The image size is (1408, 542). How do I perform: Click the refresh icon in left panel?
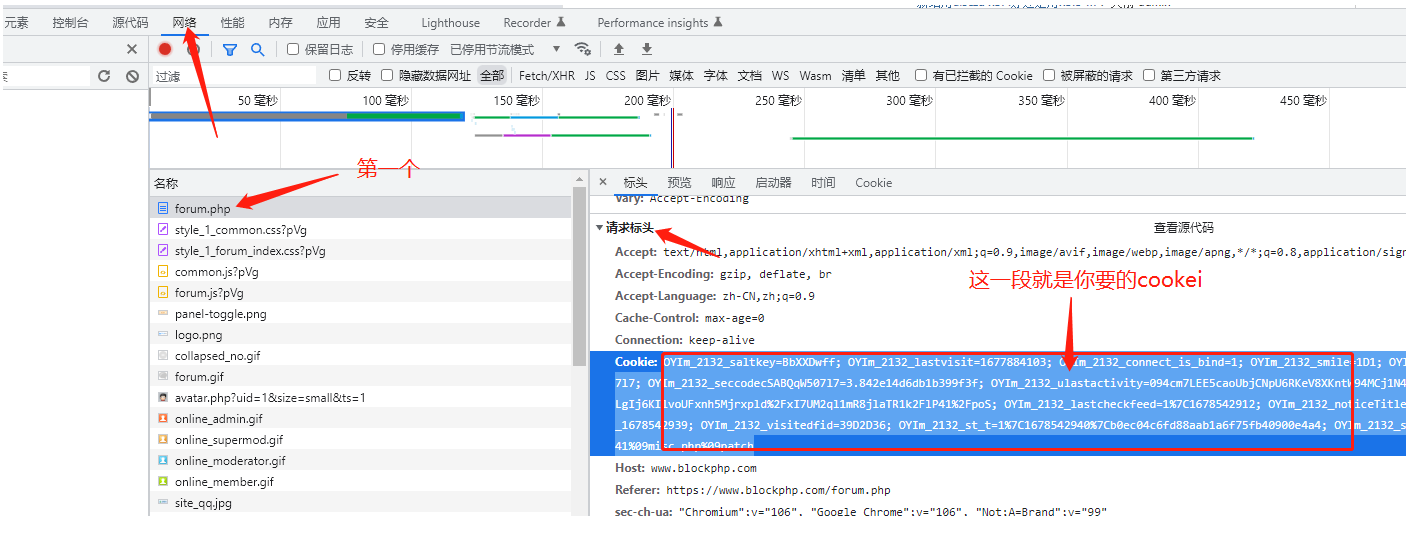[x=104, y=76]
